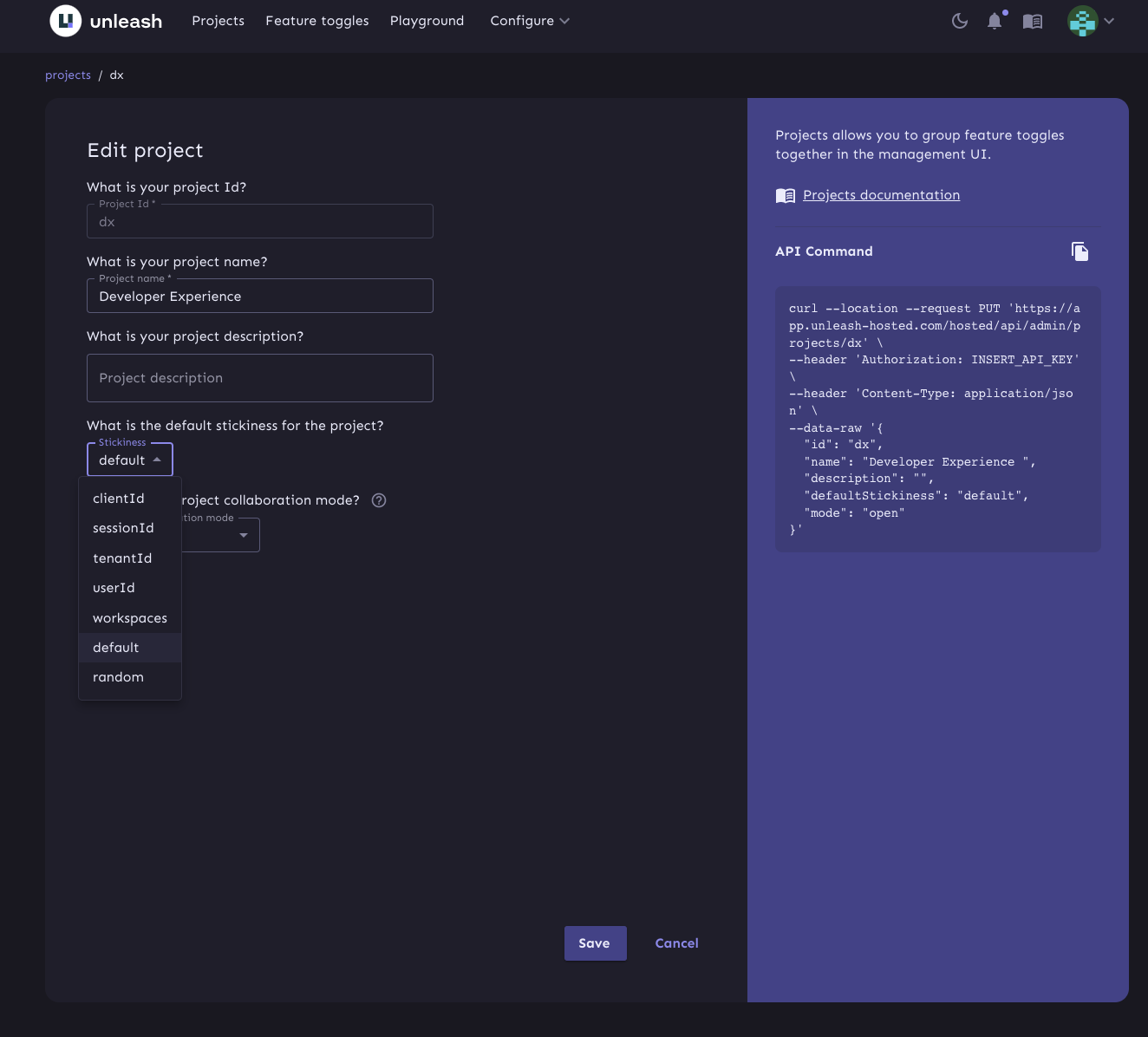
Task: Open the notifications bell
Action: [x=994, y=21]
